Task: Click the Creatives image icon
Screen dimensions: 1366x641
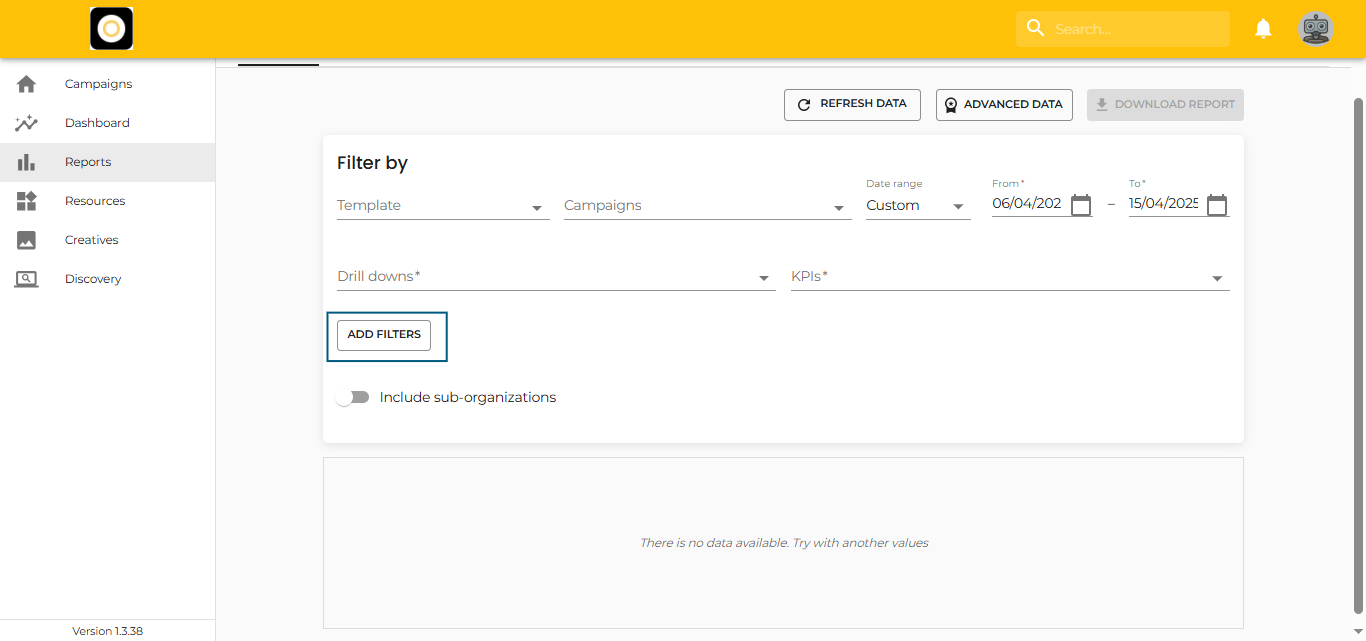Action: pyautogui.click(x=27, y=240)
